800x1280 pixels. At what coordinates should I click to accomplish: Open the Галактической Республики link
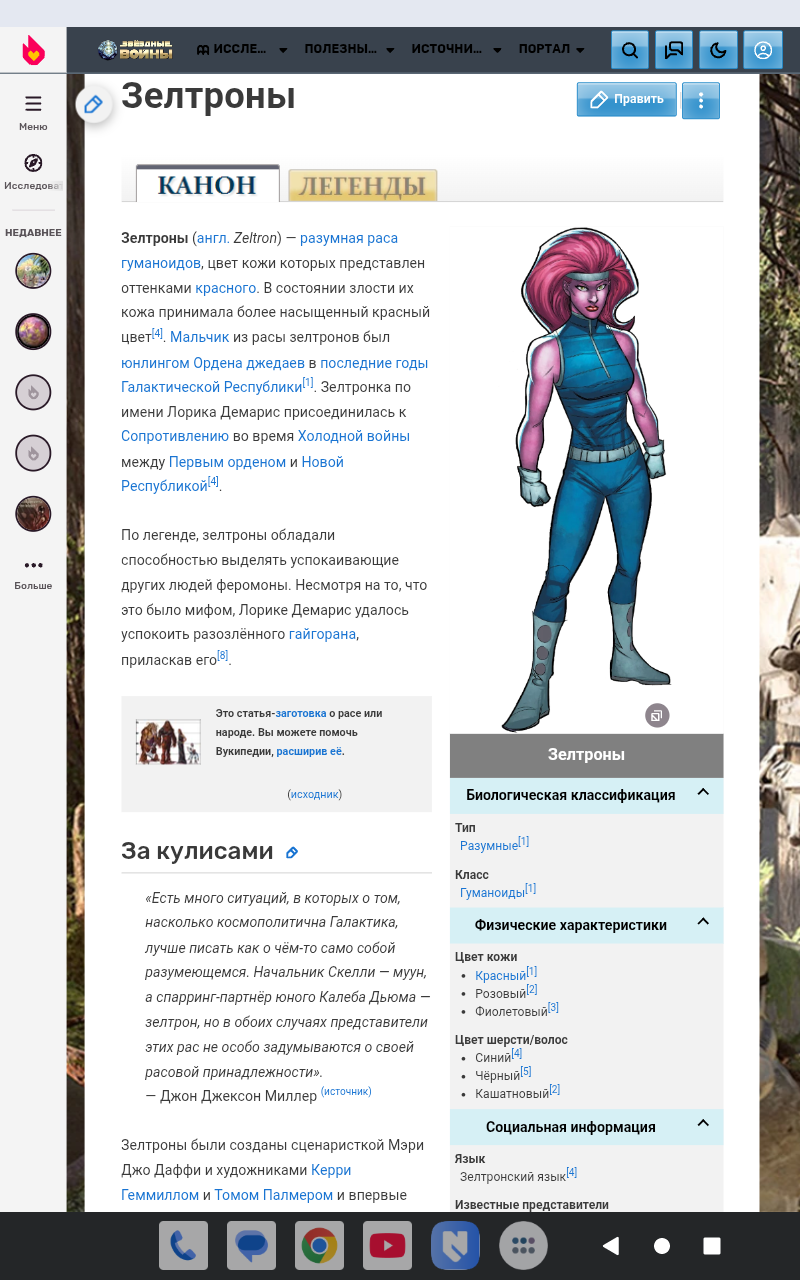(211, 387)
